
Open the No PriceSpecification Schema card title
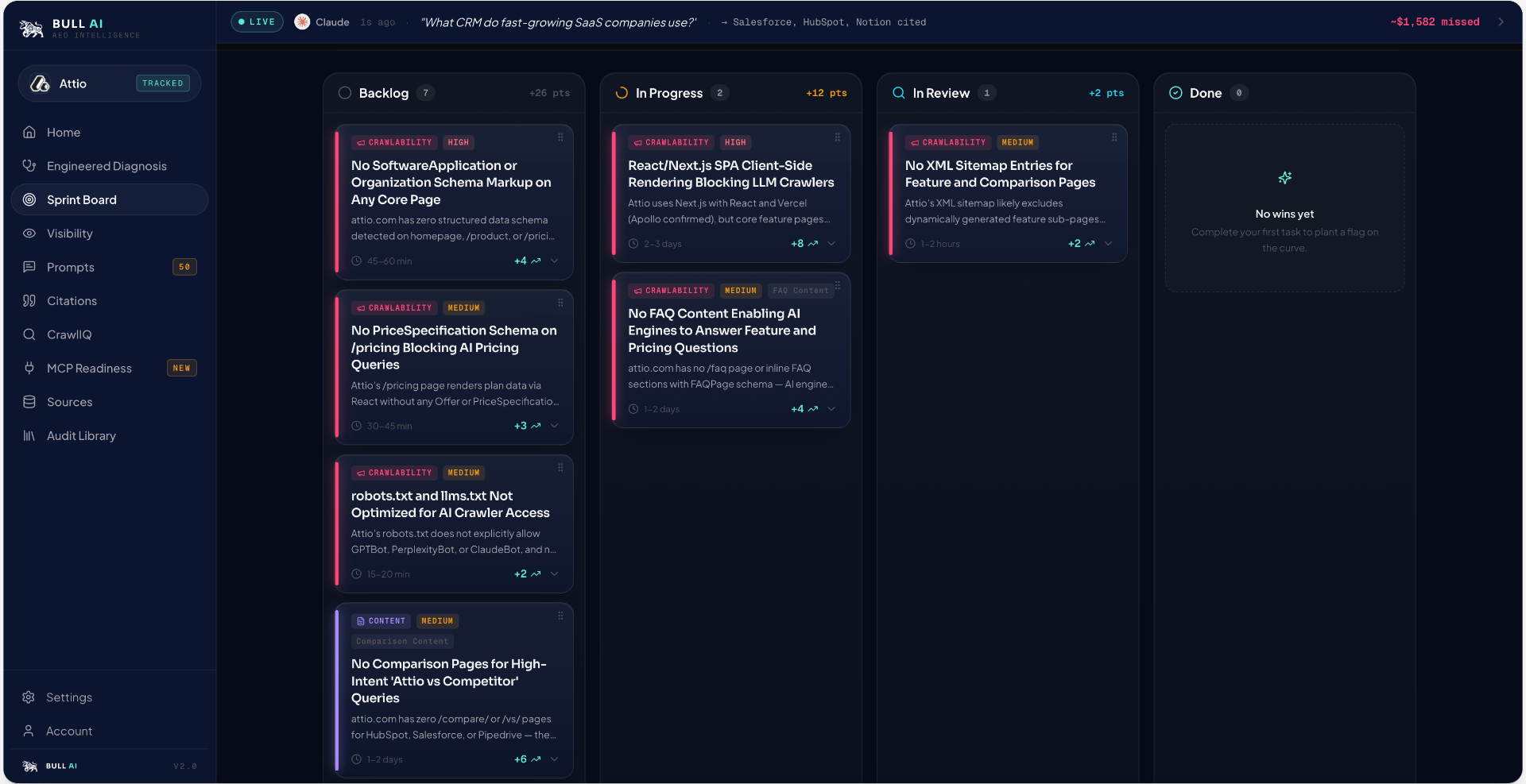tap(454, 347)
